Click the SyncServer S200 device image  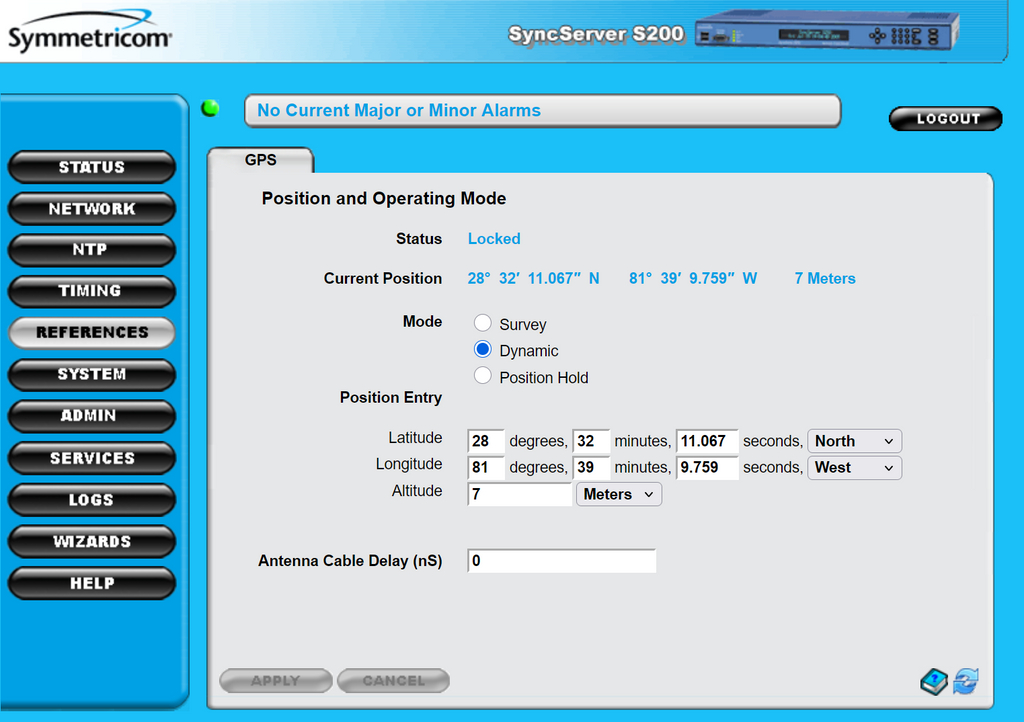click(826, 34)
